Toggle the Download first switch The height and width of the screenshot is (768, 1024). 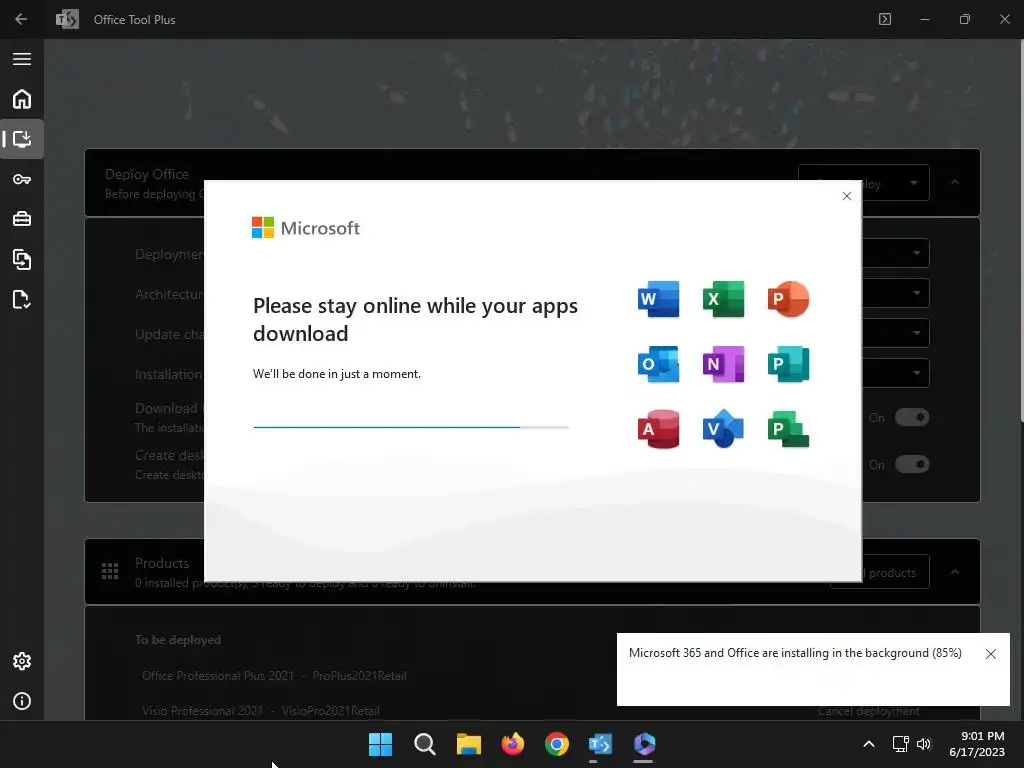(912, 417)
